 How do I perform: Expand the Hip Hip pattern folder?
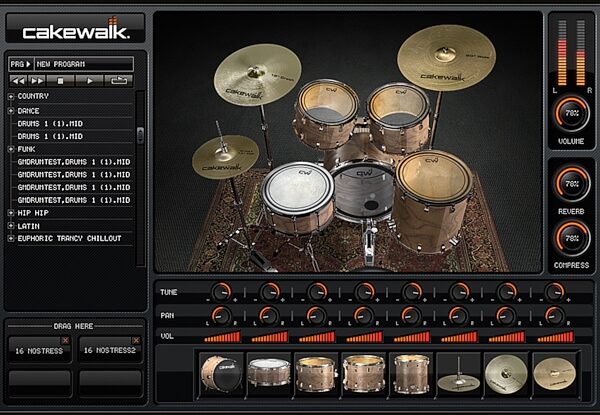(11, 213)
